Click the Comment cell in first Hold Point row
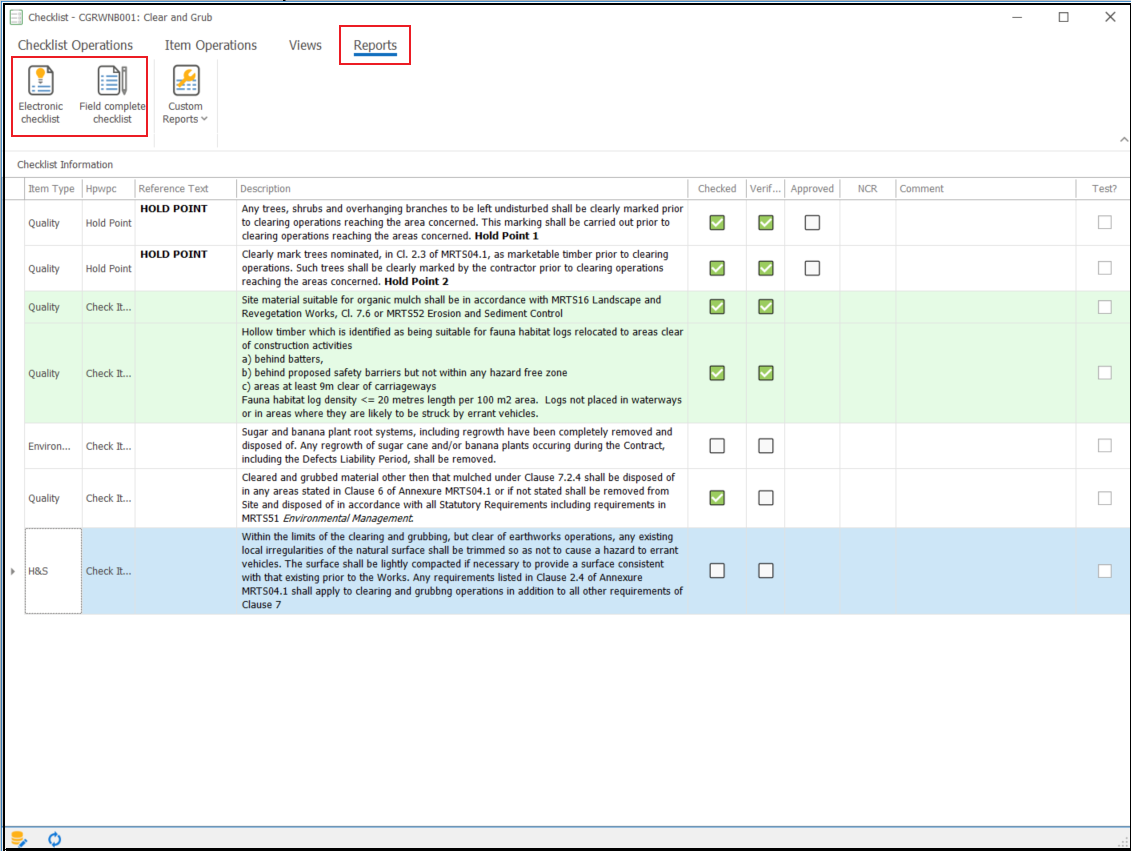The height and width of the screenshot is (851, 1131). pos(985,222)
